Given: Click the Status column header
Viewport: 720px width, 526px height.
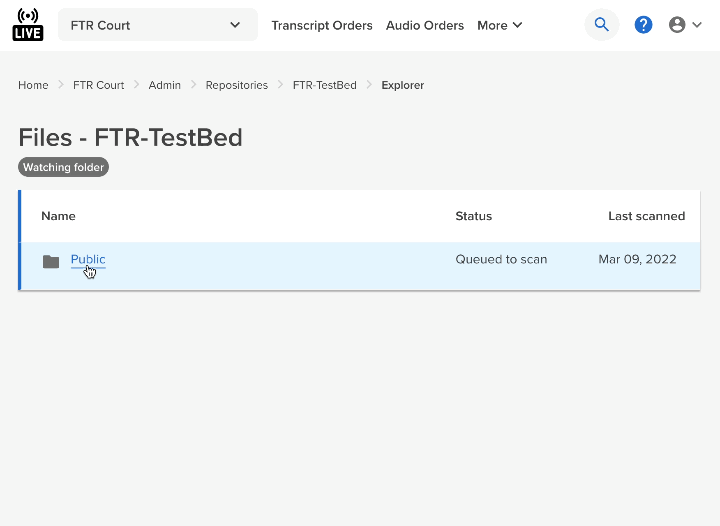Looking at the screenshot, I should (473, 216).
